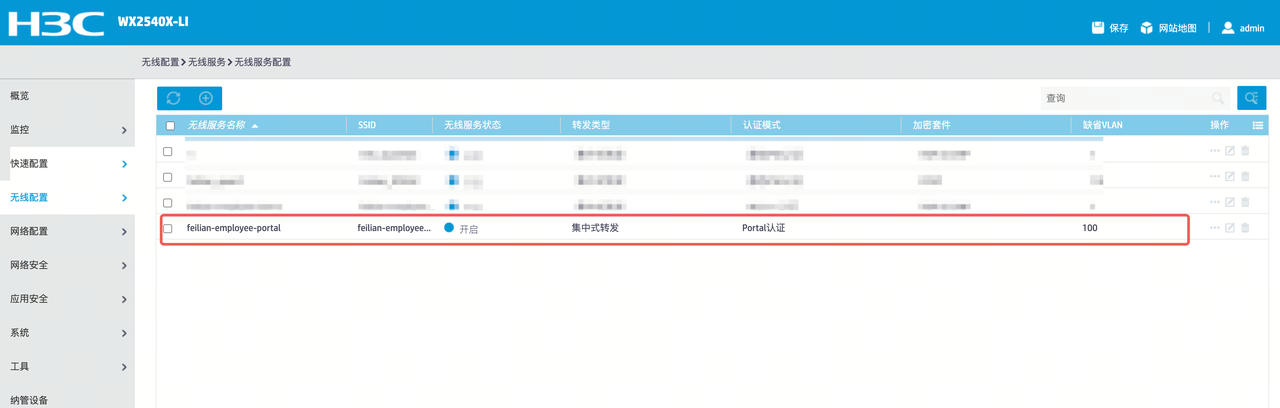This screenshot has height=408, width=1280.
Task: Click the site map cube icon
Action: click(1147, 27)
